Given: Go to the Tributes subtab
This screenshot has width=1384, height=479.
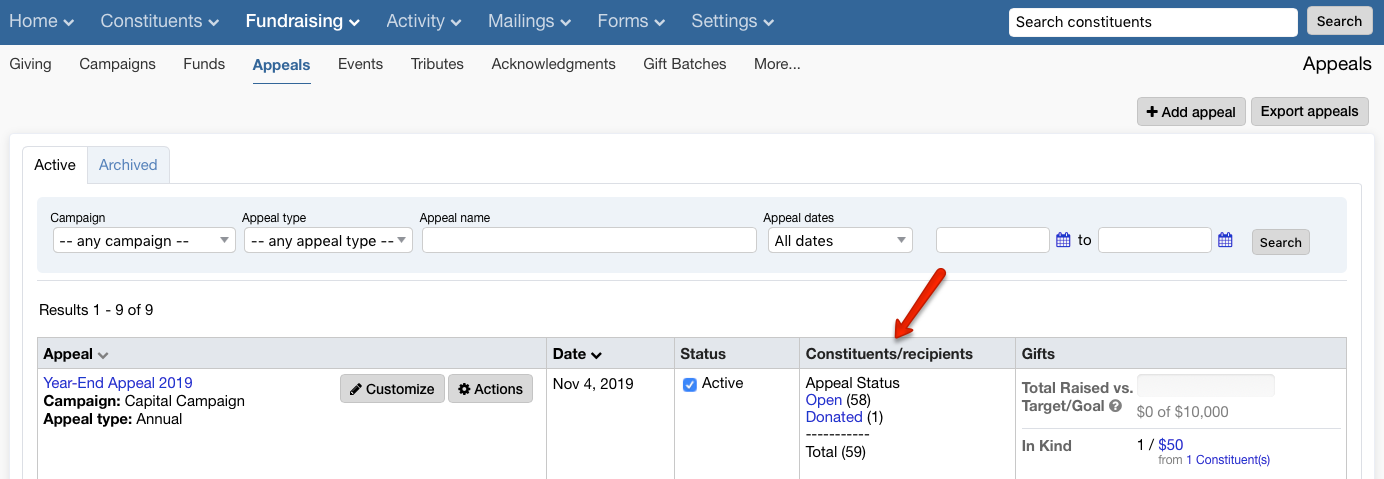Looking at the screenshot, I should [x=437, y=64].
